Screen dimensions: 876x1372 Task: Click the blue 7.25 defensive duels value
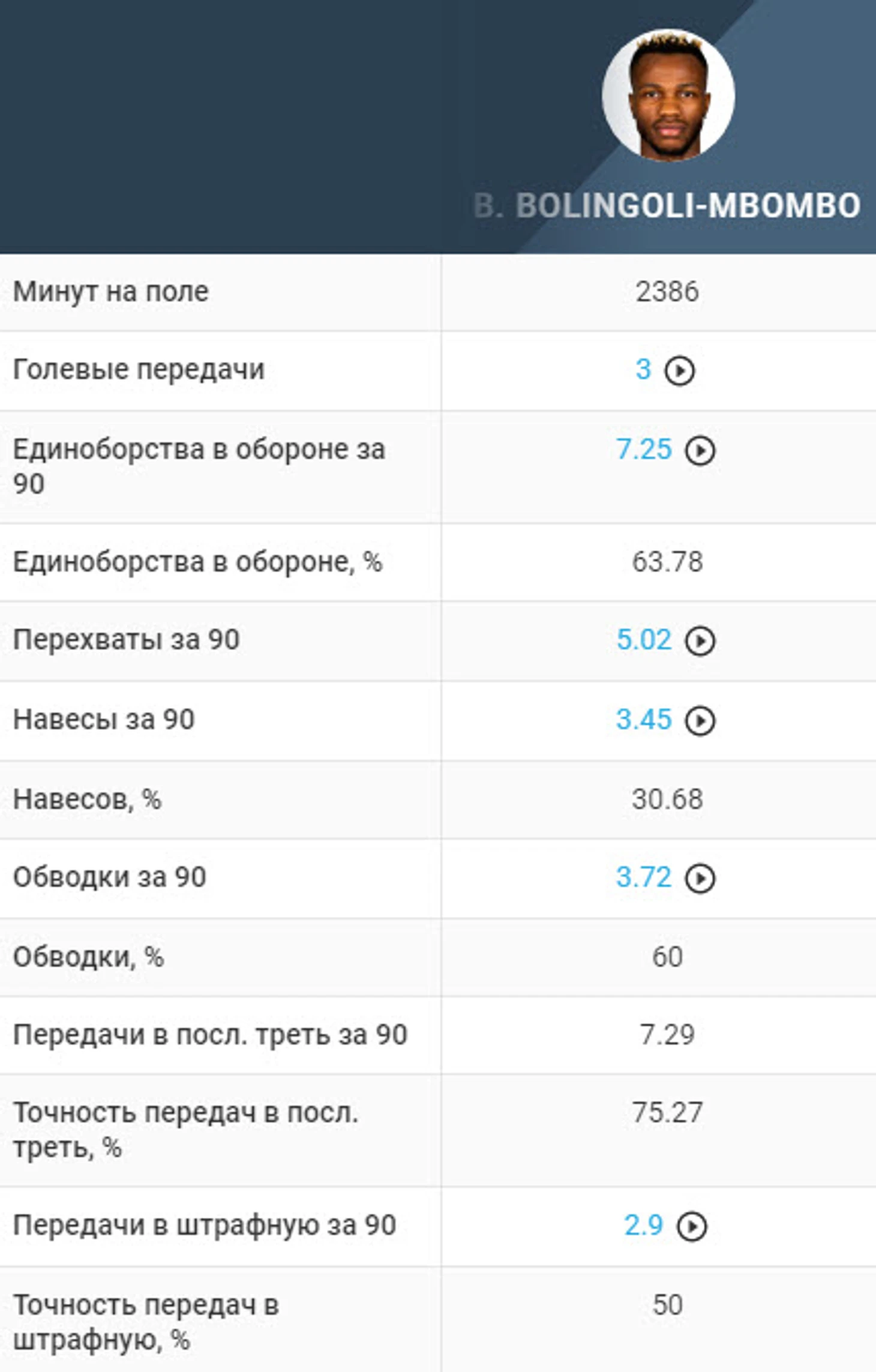click(x=644, y=450)
